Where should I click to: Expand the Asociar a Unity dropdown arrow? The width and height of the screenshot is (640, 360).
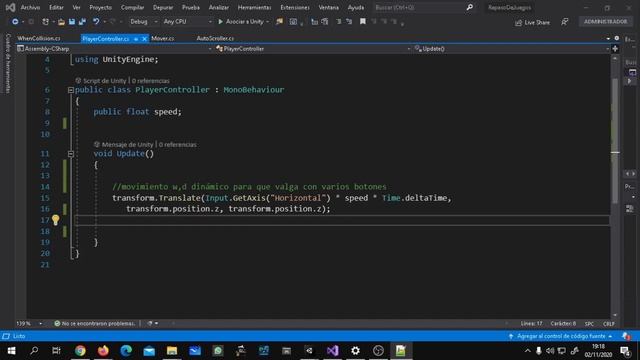tap(267, 22)
